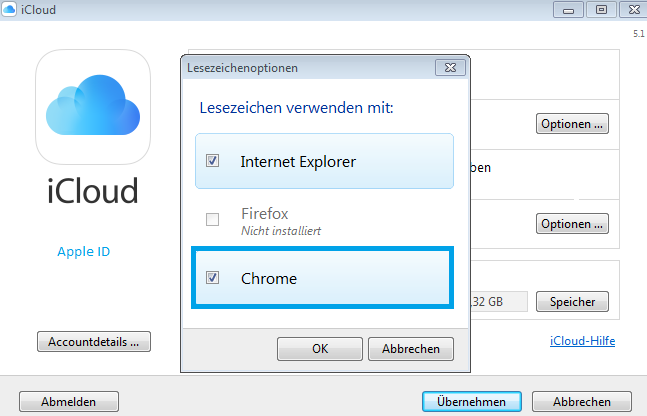Apply changes with Übernehmen
Image resolution: width=647 pixels, height=416 pixels.
(471, 401)
